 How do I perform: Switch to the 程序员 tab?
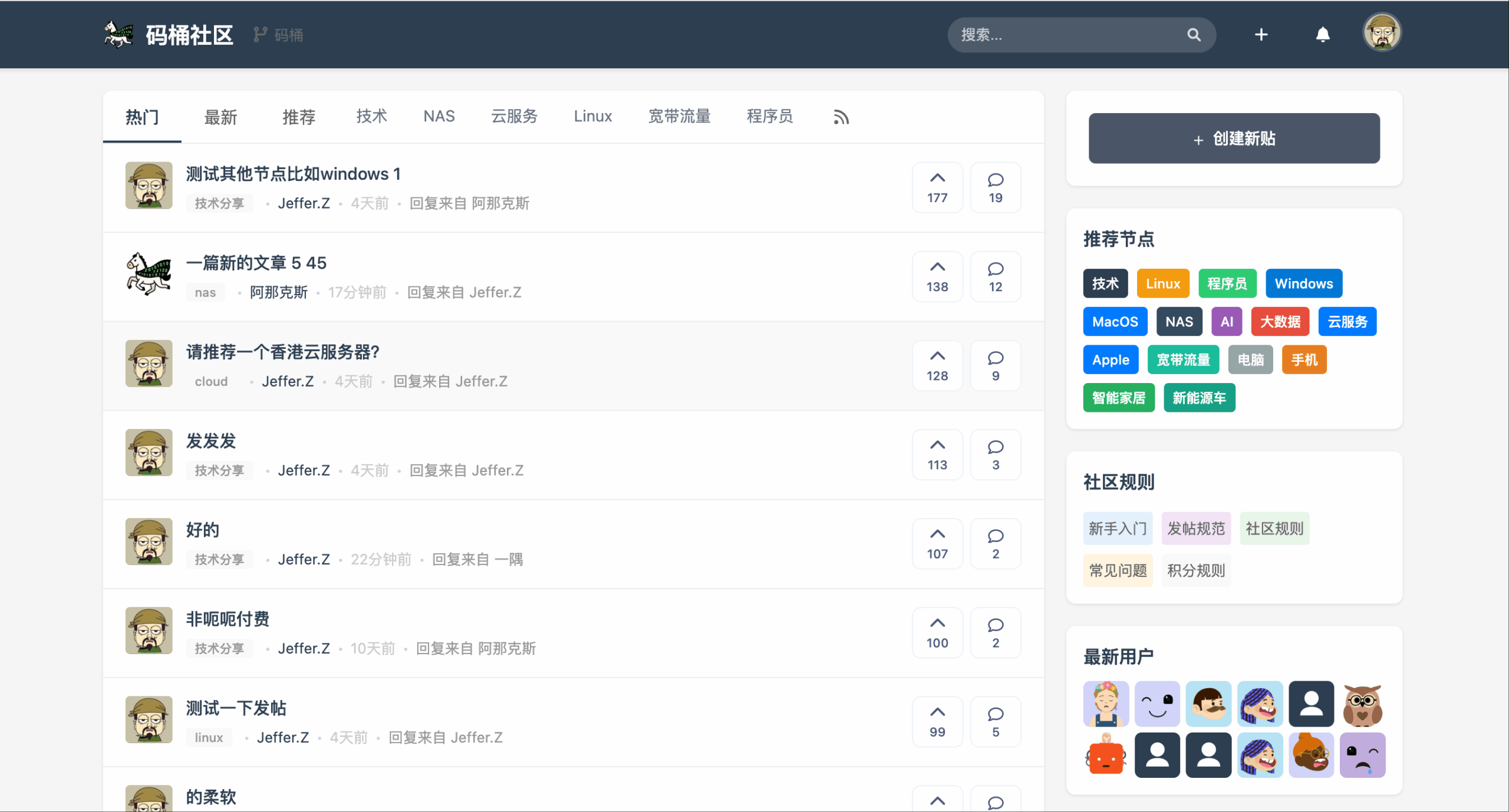tap(769, 116)
